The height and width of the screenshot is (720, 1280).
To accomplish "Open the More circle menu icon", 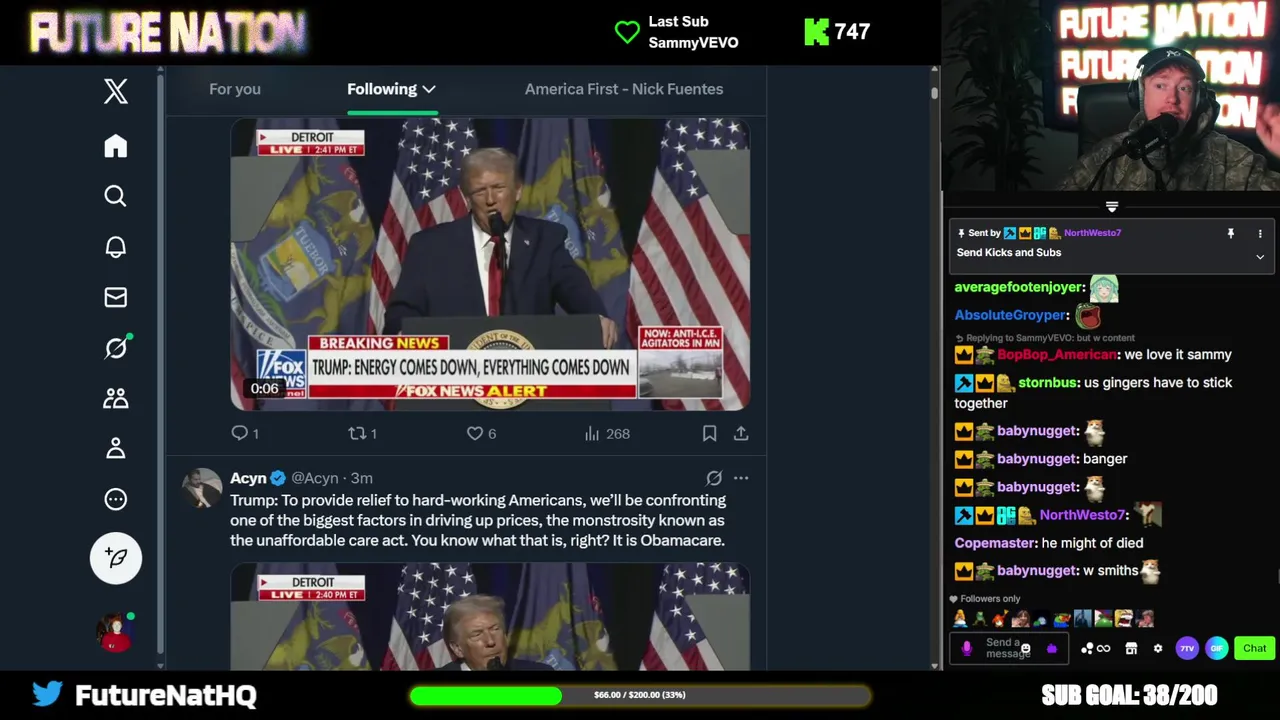I will (x=116, y=499).
